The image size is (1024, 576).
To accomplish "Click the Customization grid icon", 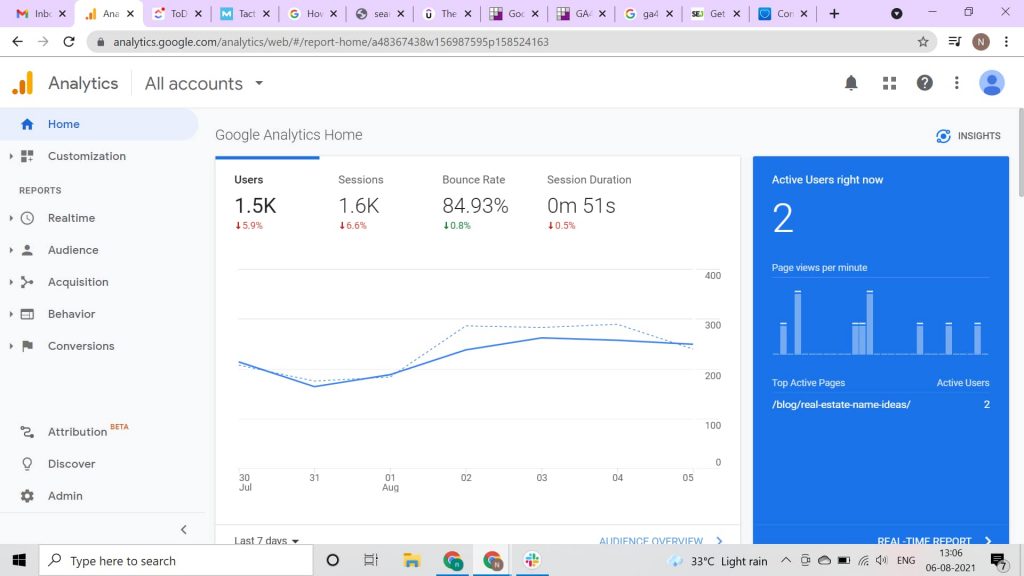I will [27, 156].
